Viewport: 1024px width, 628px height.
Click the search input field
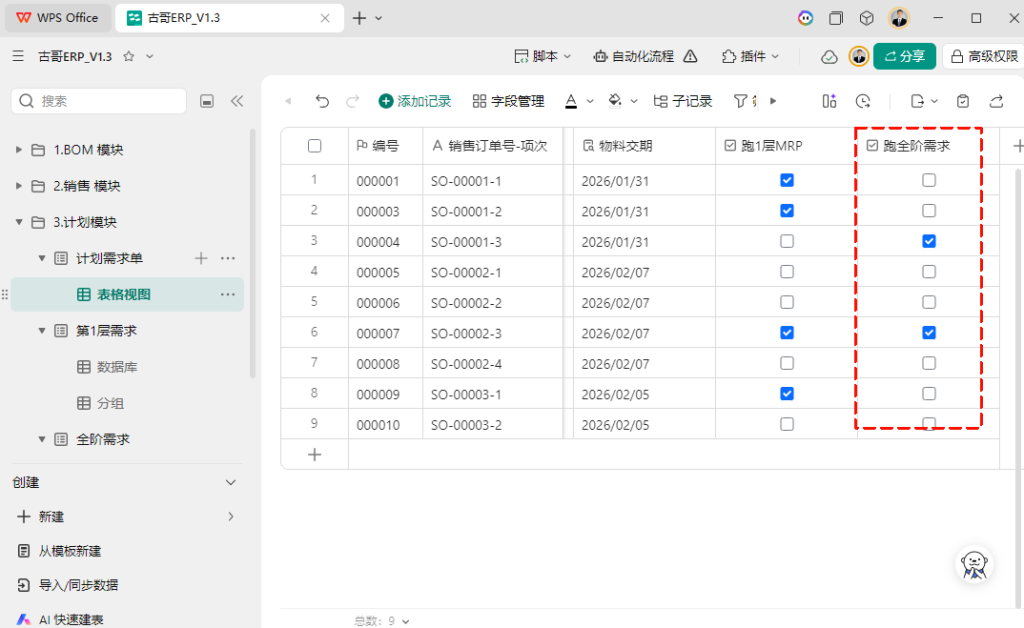coord(99,101)
